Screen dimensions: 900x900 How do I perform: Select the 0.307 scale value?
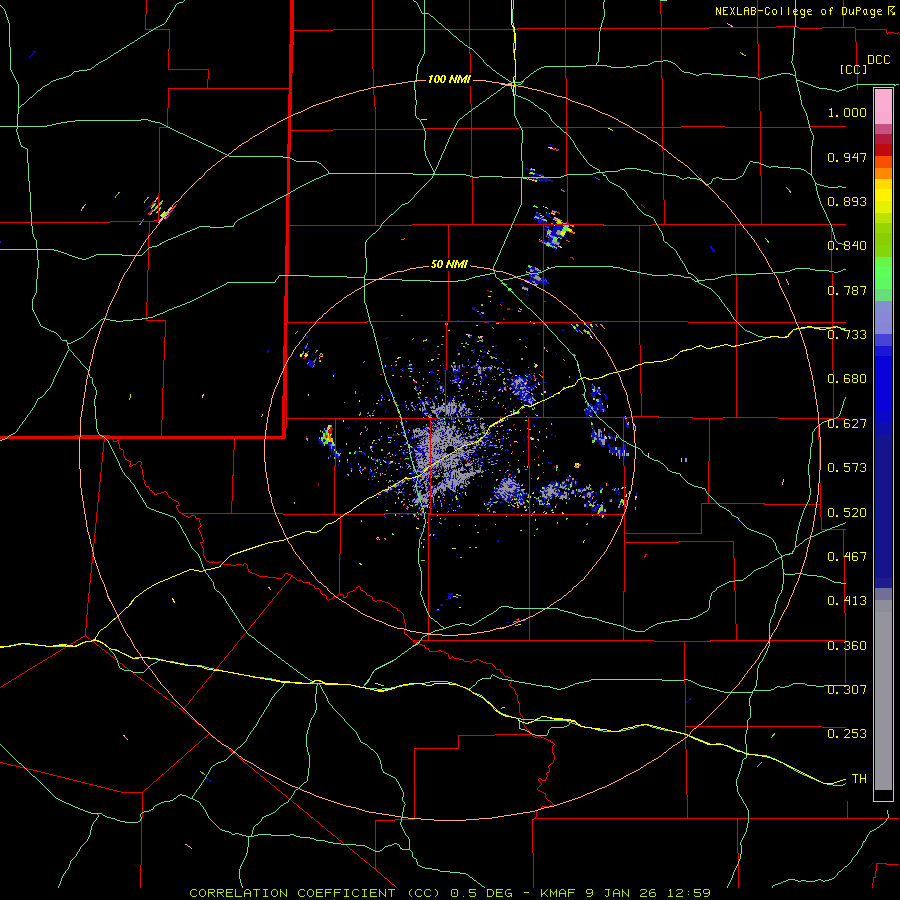coord(847,690)
